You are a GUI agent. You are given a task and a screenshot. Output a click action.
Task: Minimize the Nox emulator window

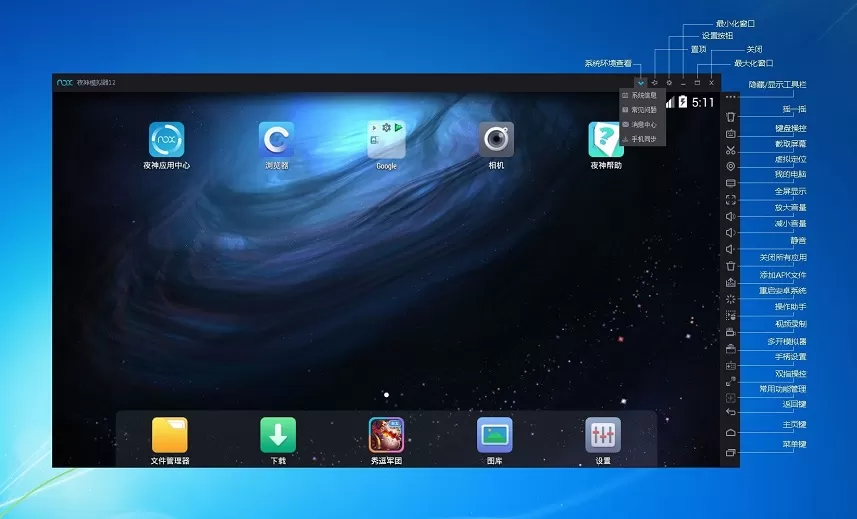(x=683, y=83)
